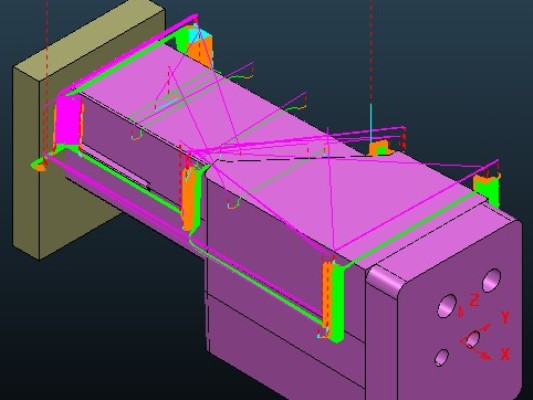Select the upper-right hole on end face

point(492,280)
